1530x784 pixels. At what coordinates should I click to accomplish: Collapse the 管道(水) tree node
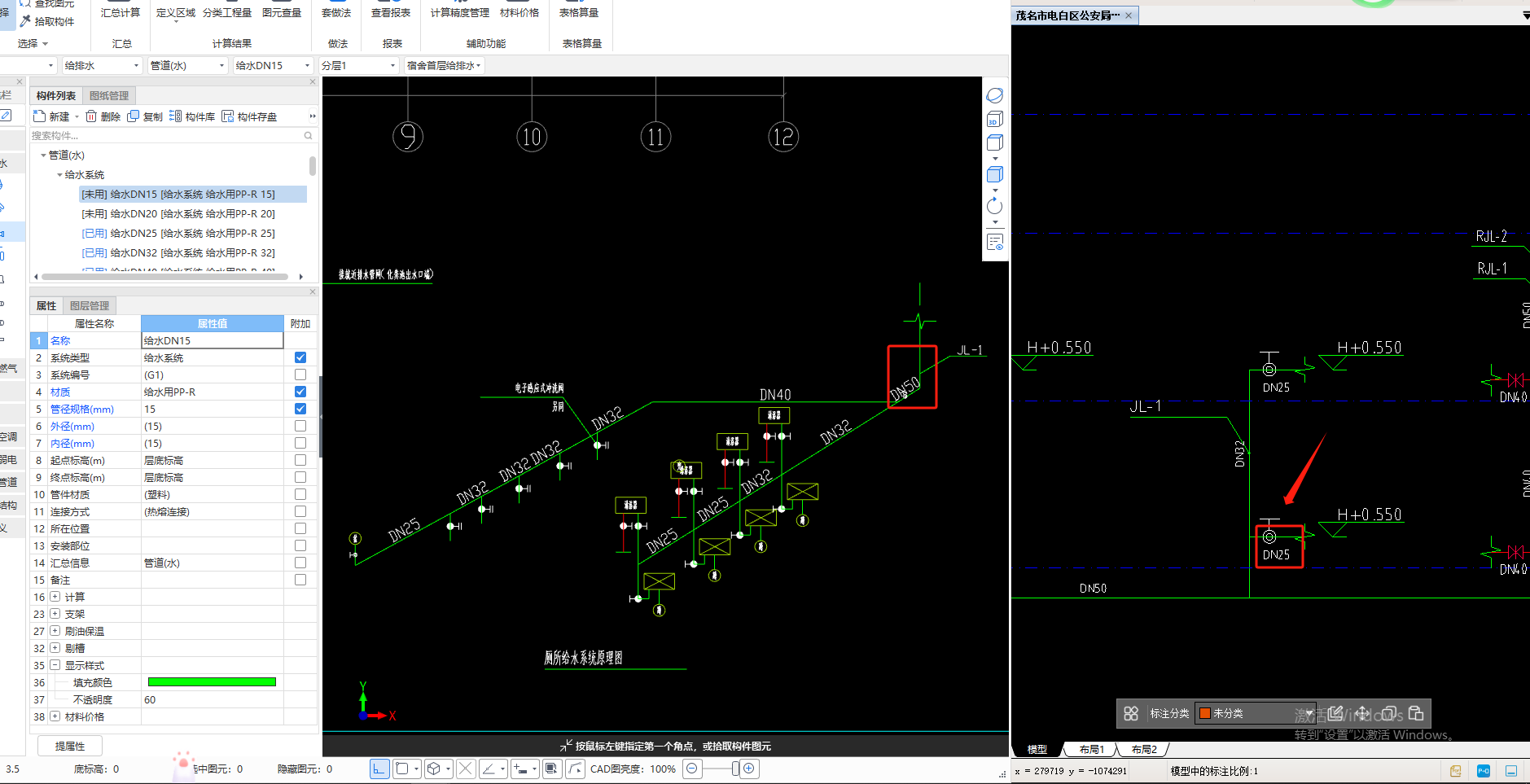43,155
